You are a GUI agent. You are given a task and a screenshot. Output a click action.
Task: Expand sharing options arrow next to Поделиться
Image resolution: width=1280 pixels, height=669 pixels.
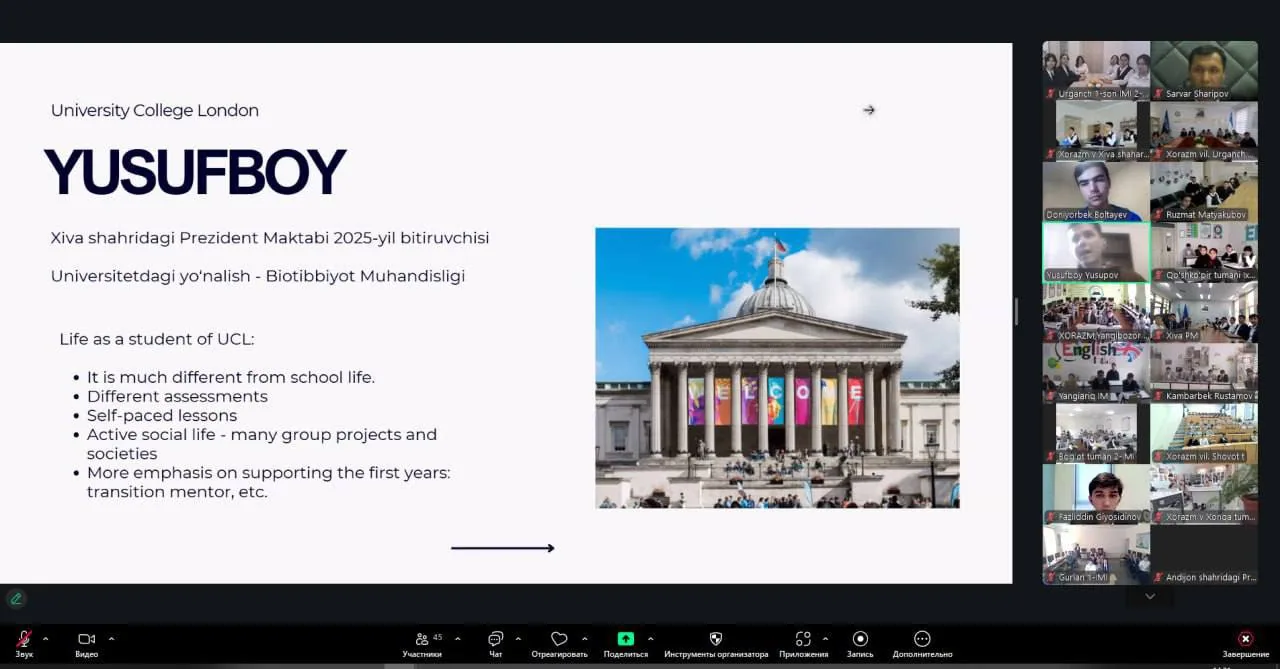click(x=651, y=638)
